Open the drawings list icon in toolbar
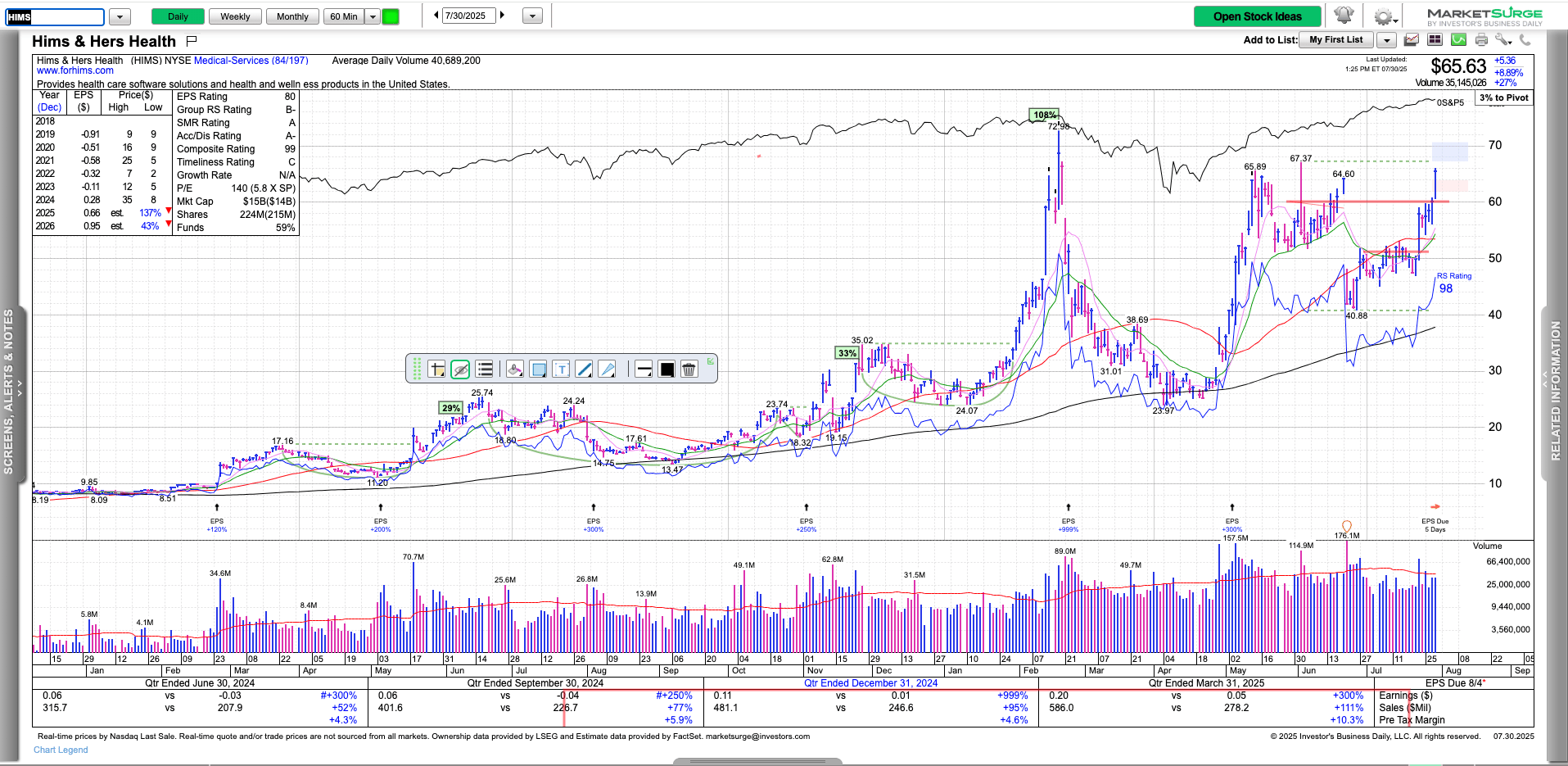This screenshot has width=1568, height=766. (x=485, y=369)
